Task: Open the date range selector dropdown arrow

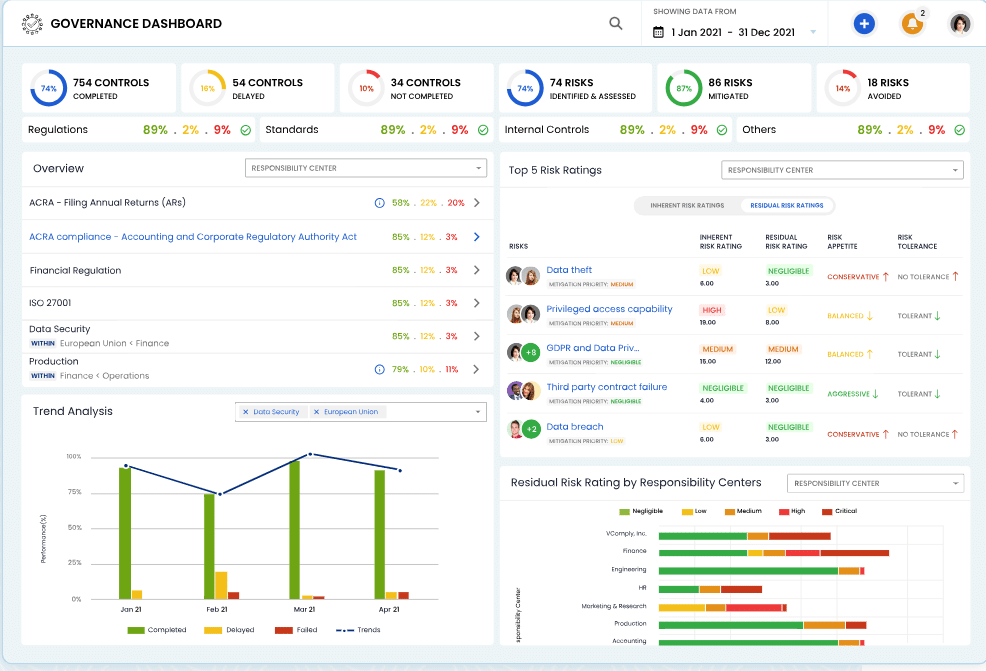Action: 813,31
